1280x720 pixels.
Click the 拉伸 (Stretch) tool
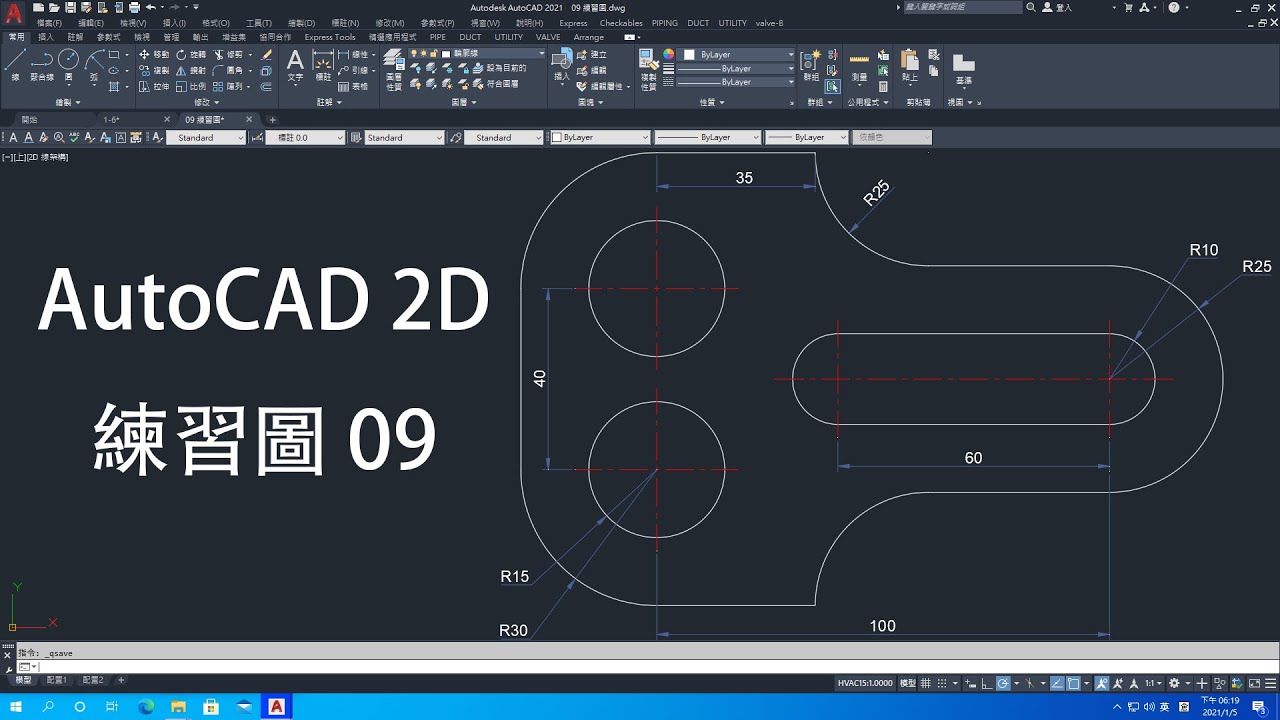coord(154,87)
